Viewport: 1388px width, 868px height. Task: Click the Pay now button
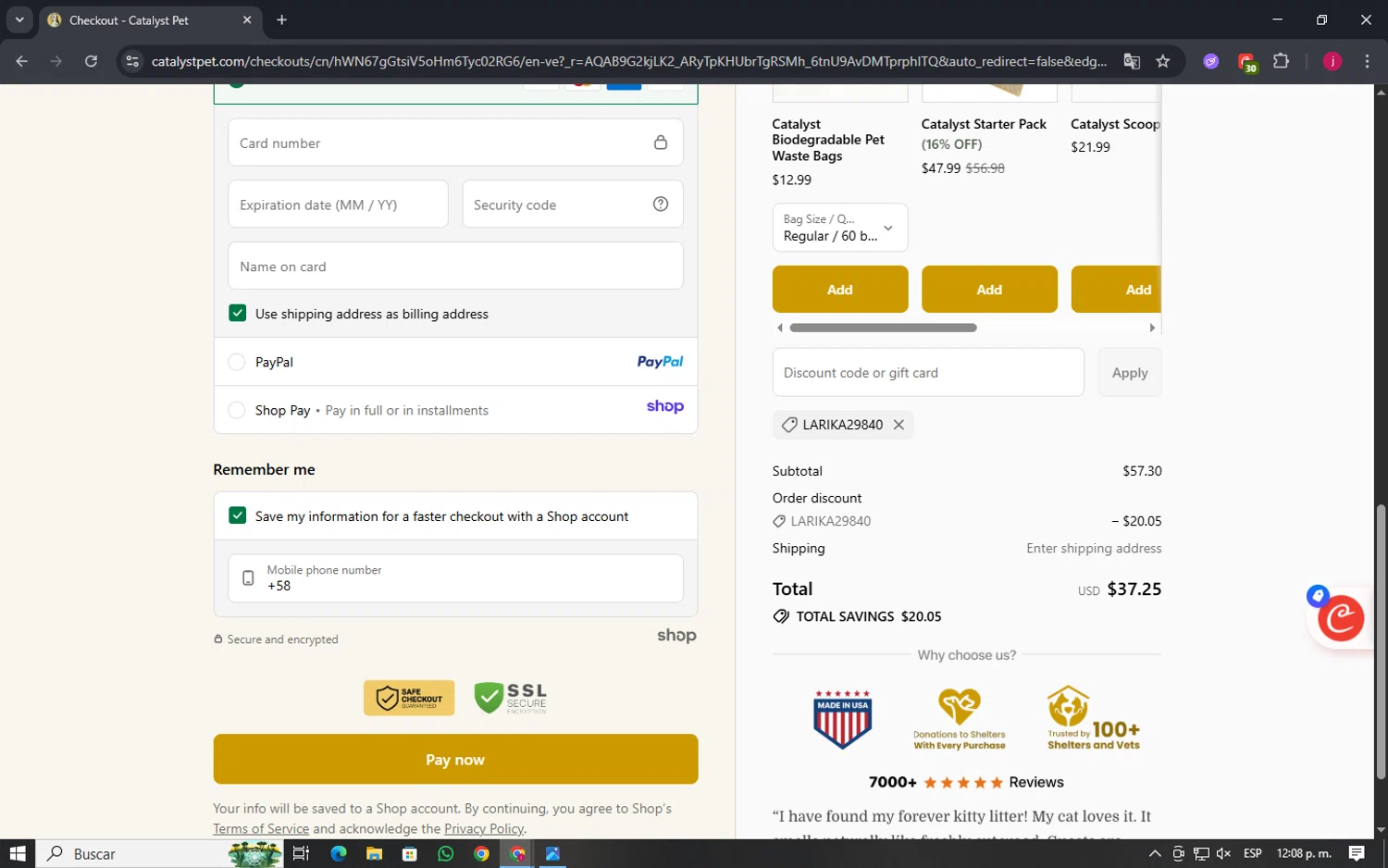click(455, 759)
